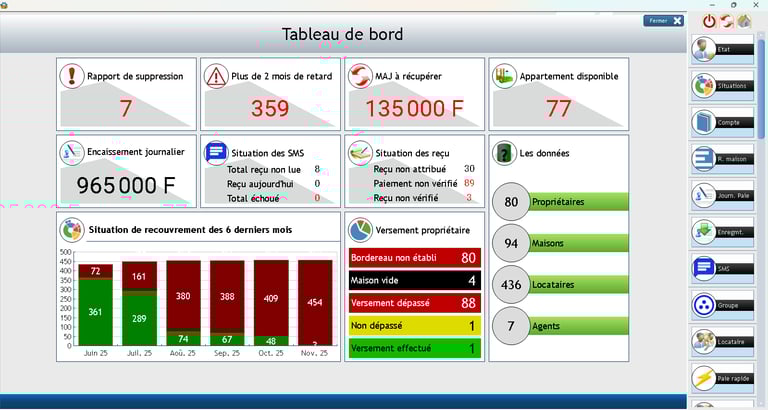
Task: Click the 80 Propriétaires count circle
Action: (511, 202)
